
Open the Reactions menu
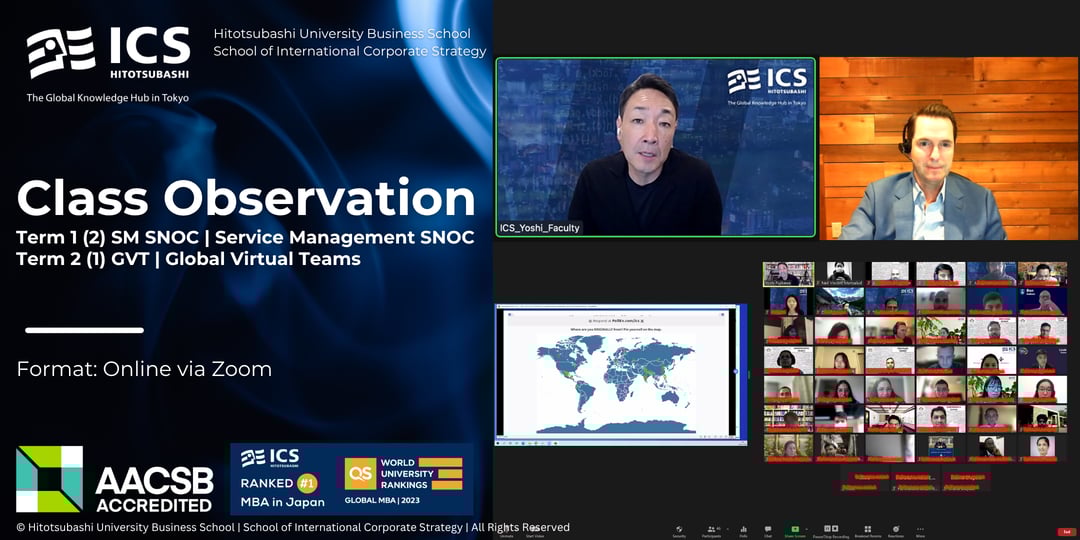[x=895, y=531]
